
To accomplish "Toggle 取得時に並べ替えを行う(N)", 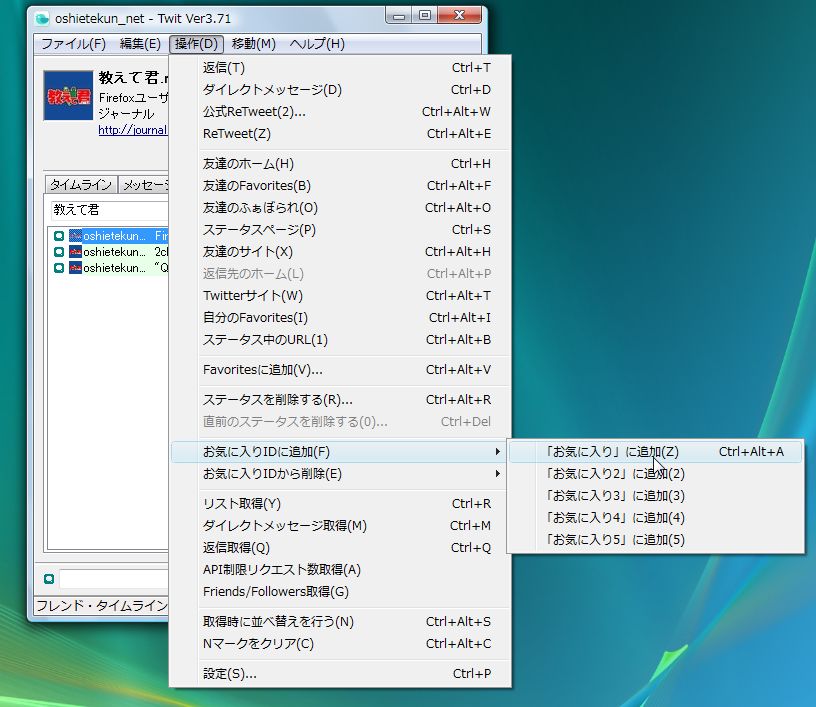I will coord(341,622).
